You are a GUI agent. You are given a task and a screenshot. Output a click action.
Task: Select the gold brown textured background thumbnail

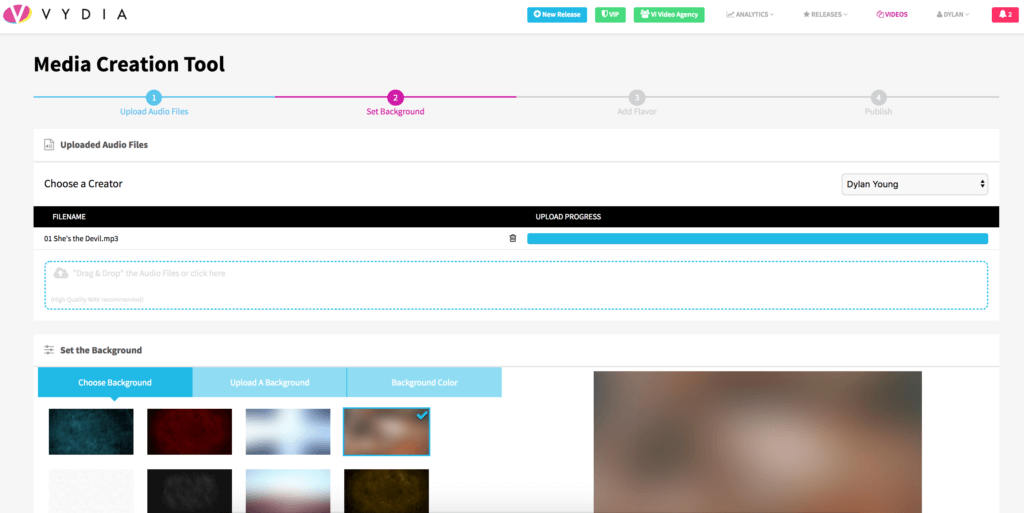pyautogui.click(x=387, y=491)
